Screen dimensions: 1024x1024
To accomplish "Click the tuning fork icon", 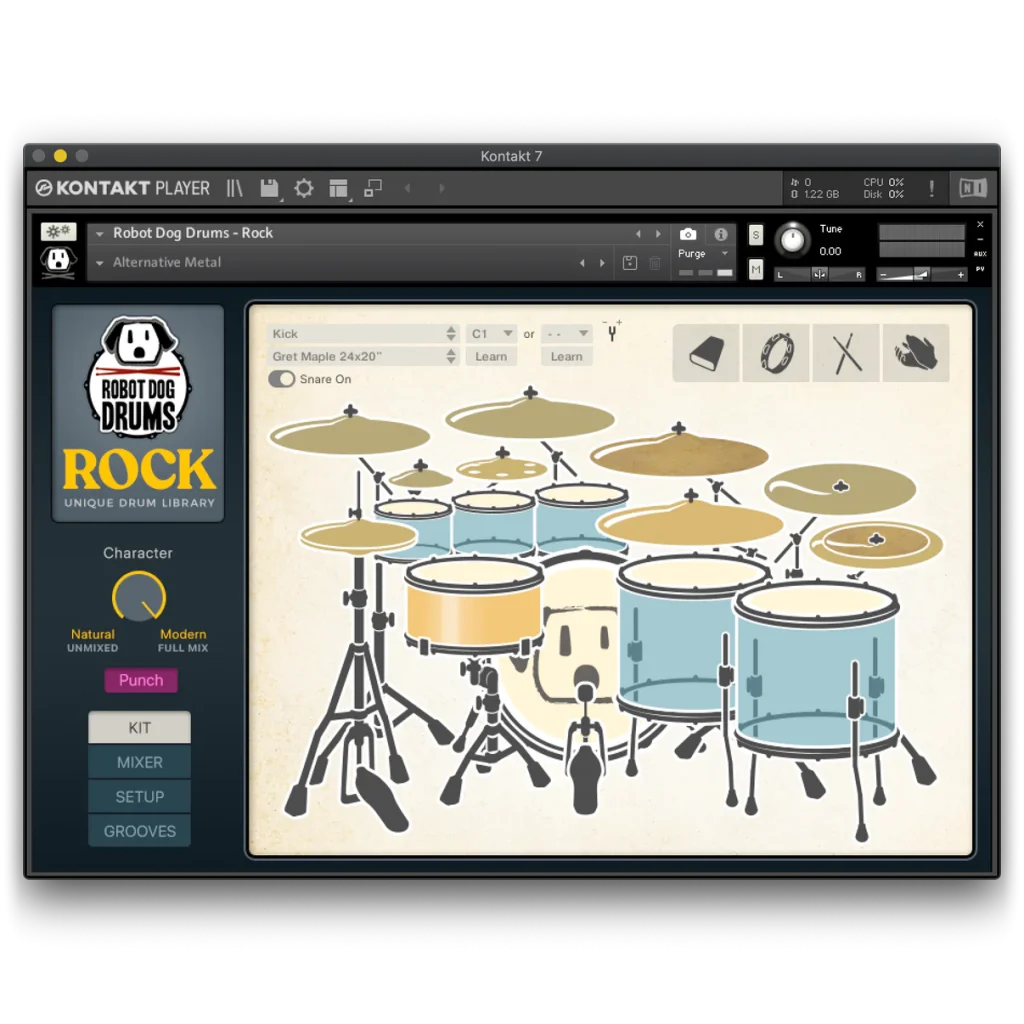I will [612, 332].
